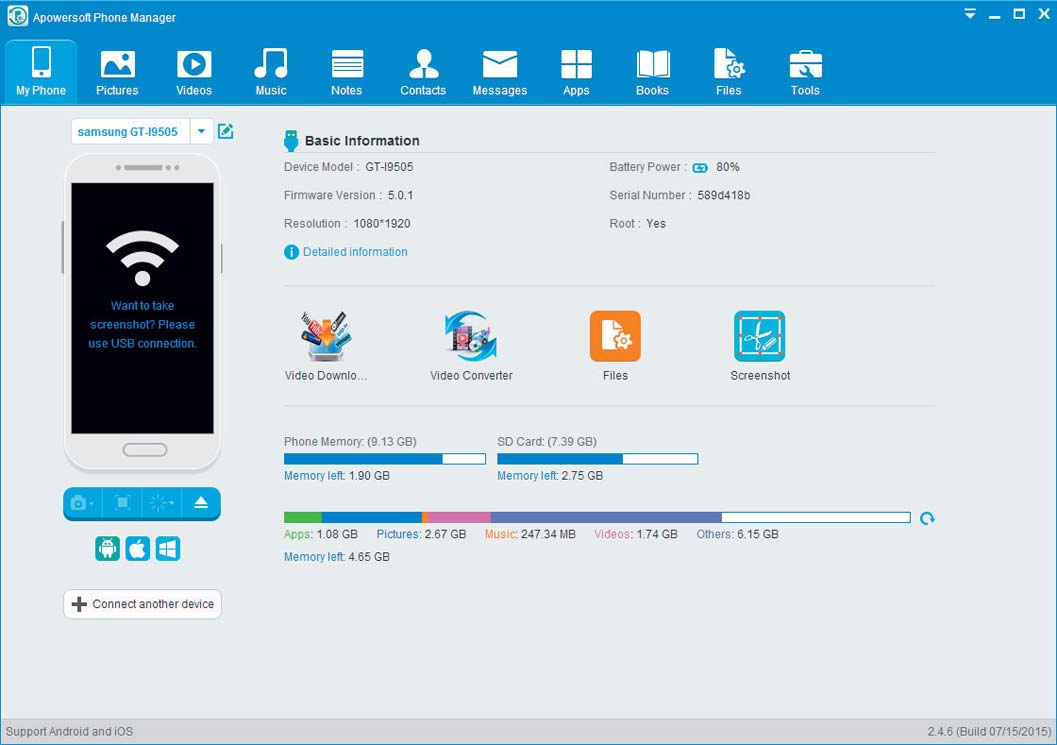Click Memory left 1.90 GB text
1057x745 pixels.
[x=336, y=476]
